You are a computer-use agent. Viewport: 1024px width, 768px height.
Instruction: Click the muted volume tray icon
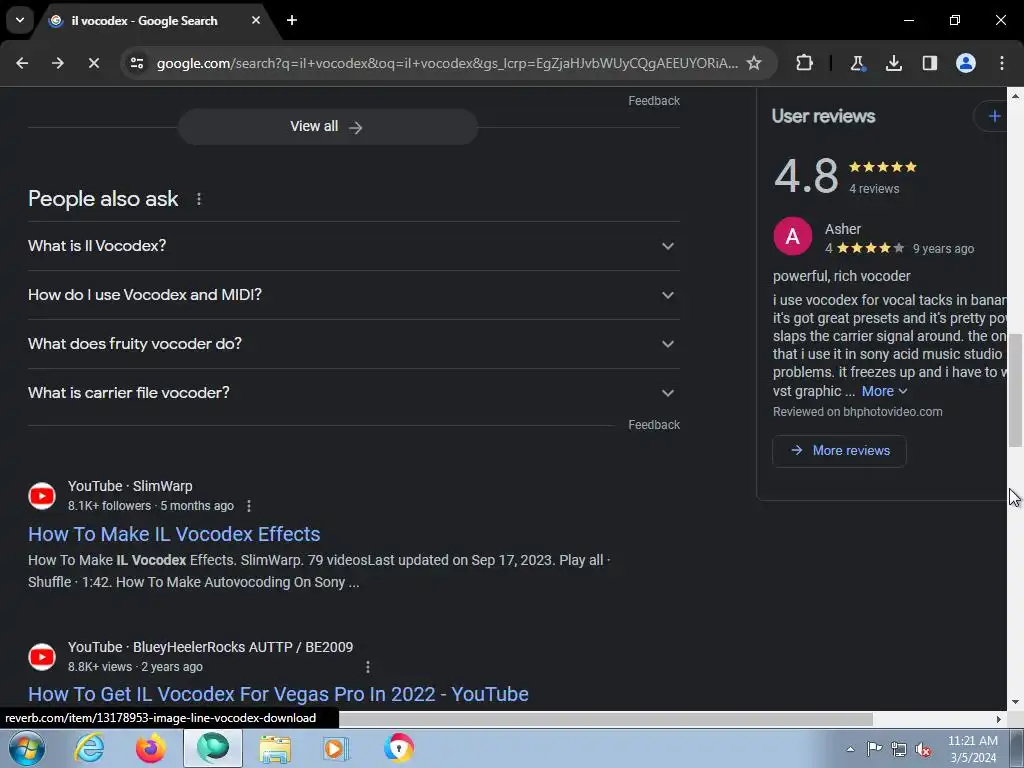923,749
